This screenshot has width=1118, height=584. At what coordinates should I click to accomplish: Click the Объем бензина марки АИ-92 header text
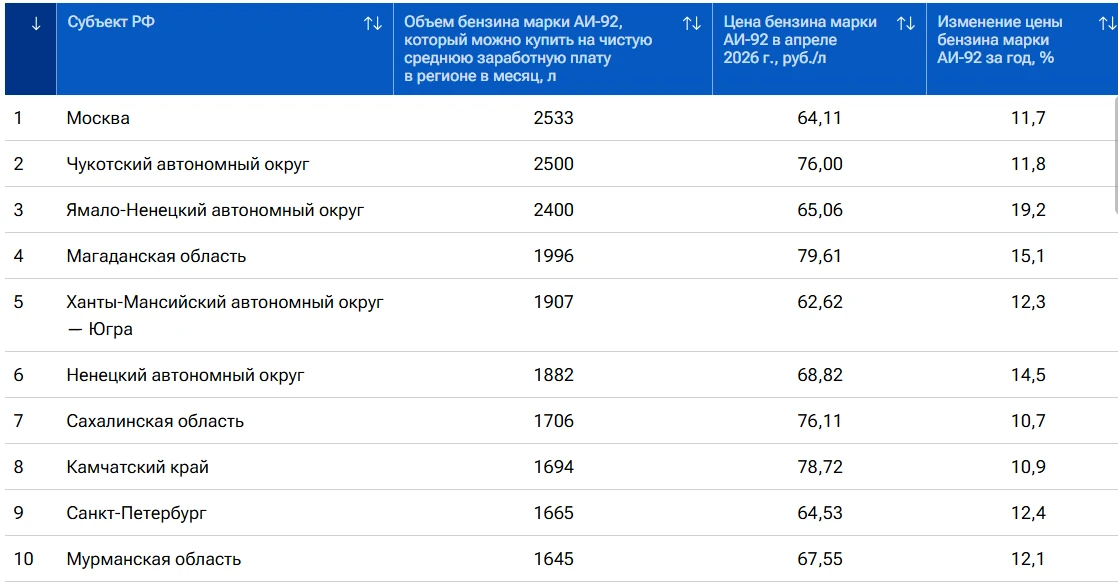click(528, 49)
